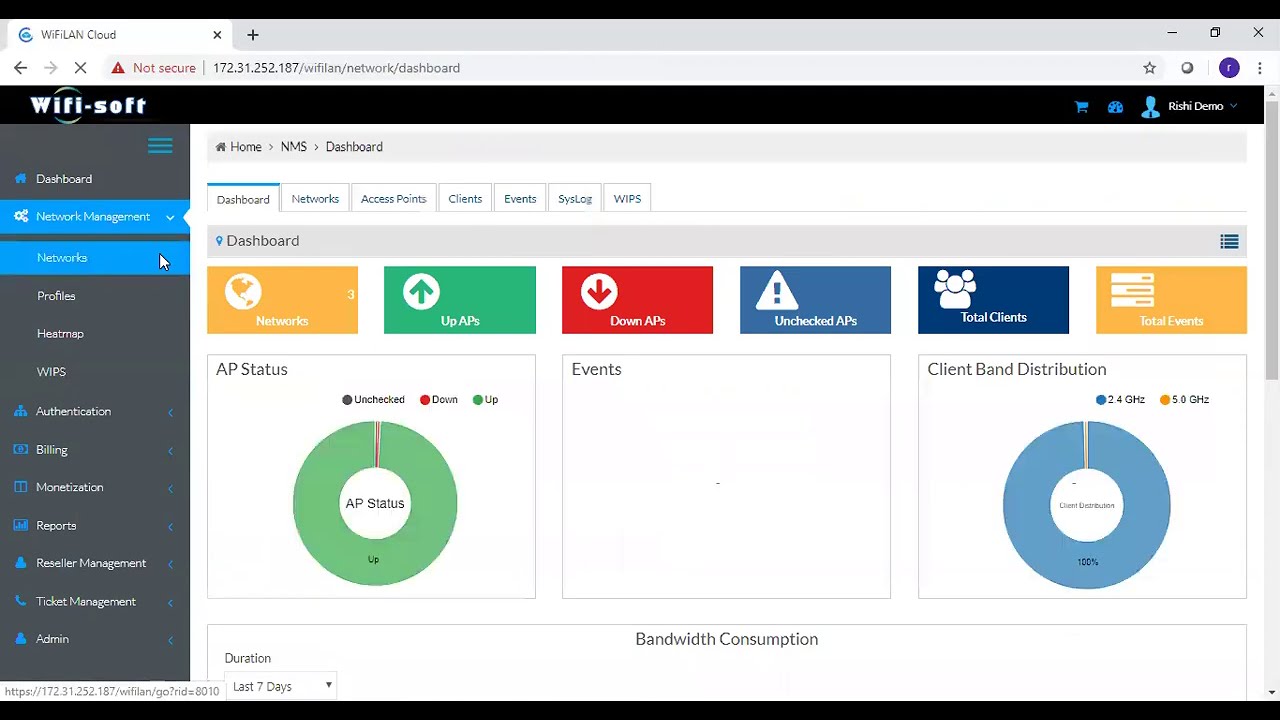Open Heatmap in the sidebar submenu
Viewport: 1280px width, 720px height.
[95, 334]
